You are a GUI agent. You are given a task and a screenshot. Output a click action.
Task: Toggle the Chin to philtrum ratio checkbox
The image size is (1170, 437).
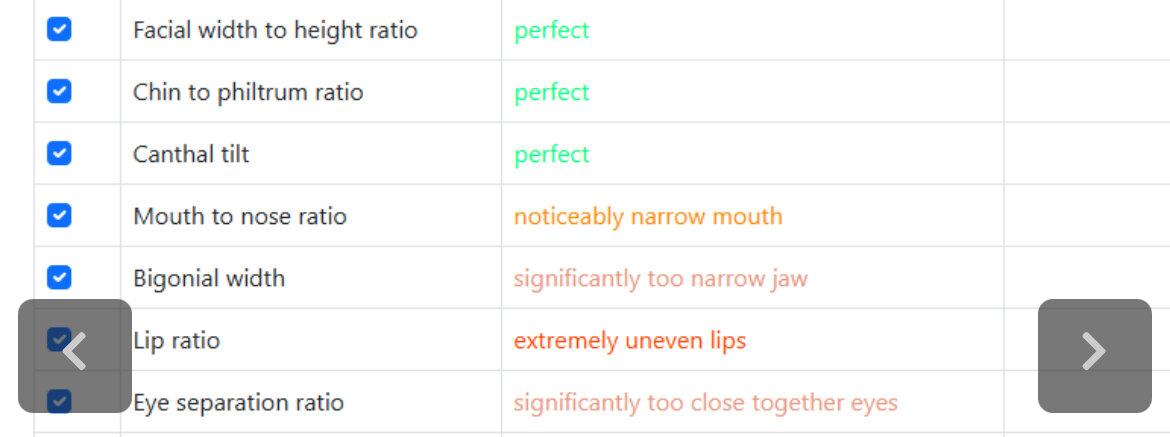click(59, 92)
